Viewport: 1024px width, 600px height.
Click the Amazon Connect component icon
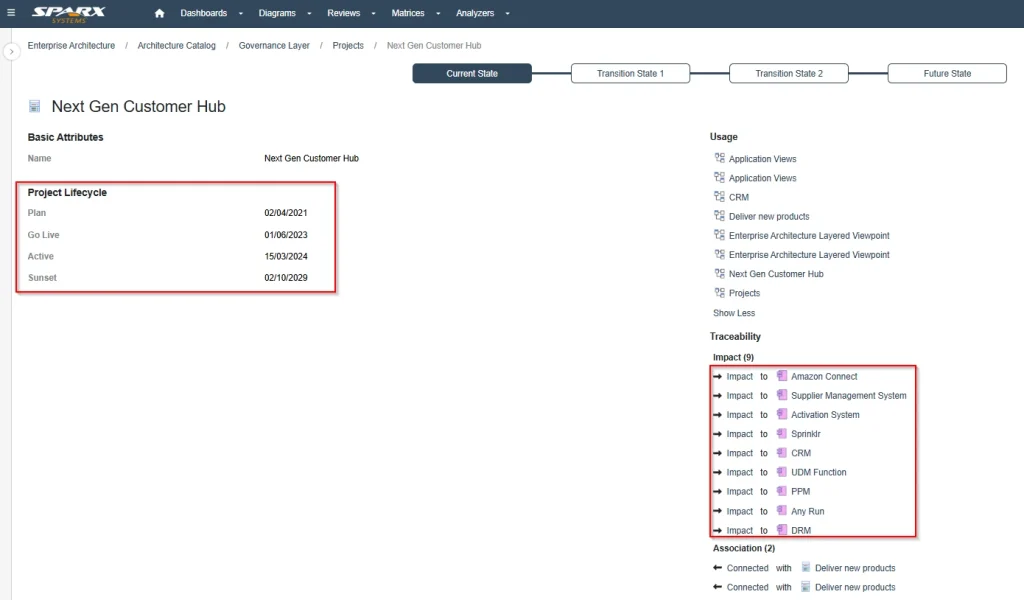click(782, 375)
